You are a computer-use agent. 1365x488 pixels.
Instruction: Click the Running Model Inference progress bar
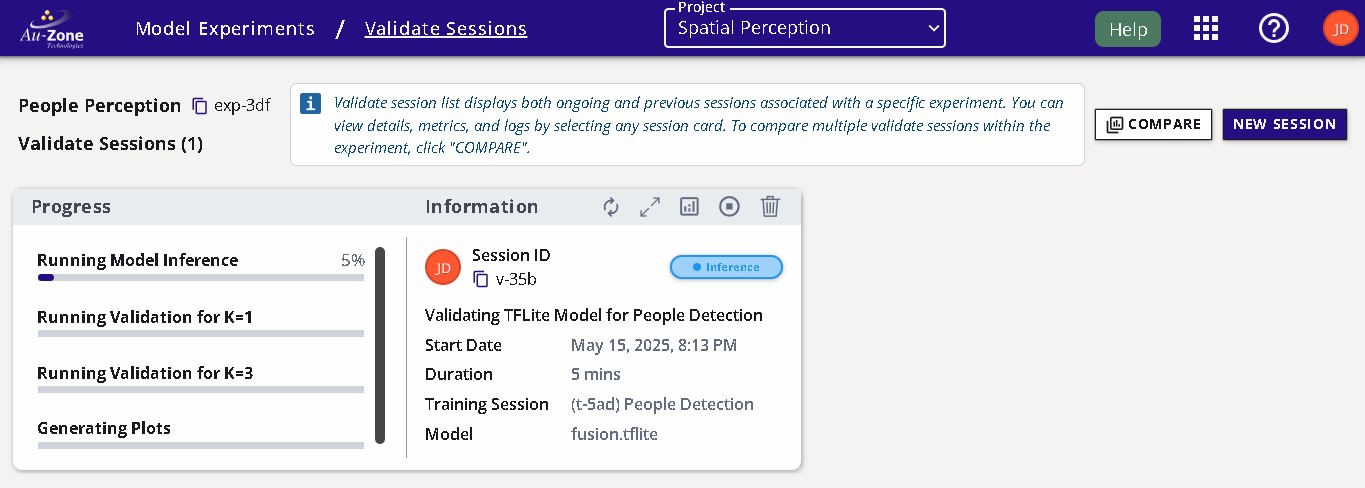[200, 277]
